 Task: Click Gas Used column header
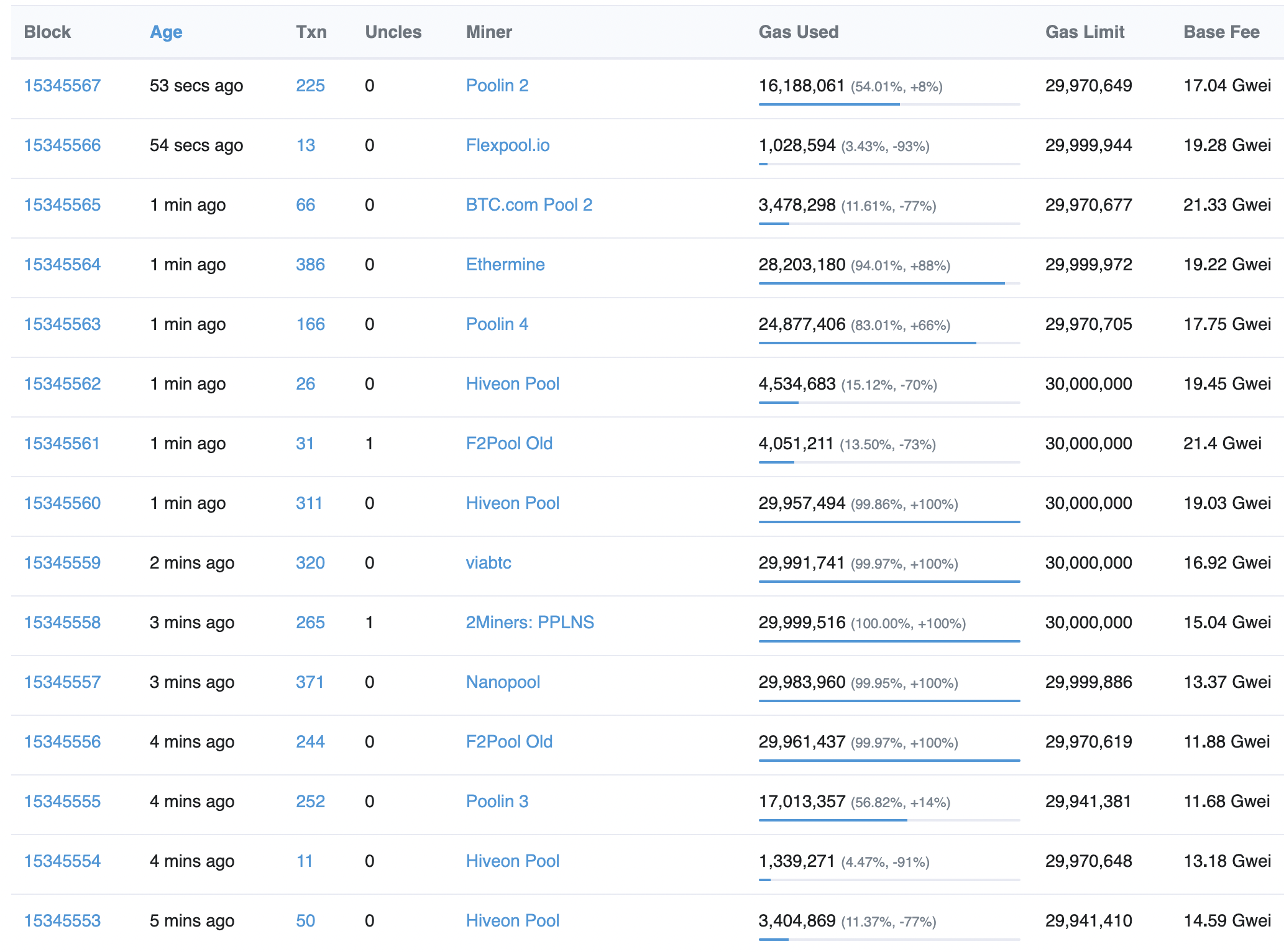click(x=798, y=32)
